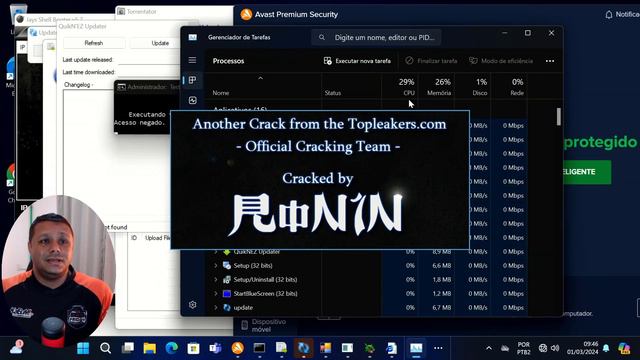Open the Performance sidebar icon in Task Manager

(x=193, y=100)
